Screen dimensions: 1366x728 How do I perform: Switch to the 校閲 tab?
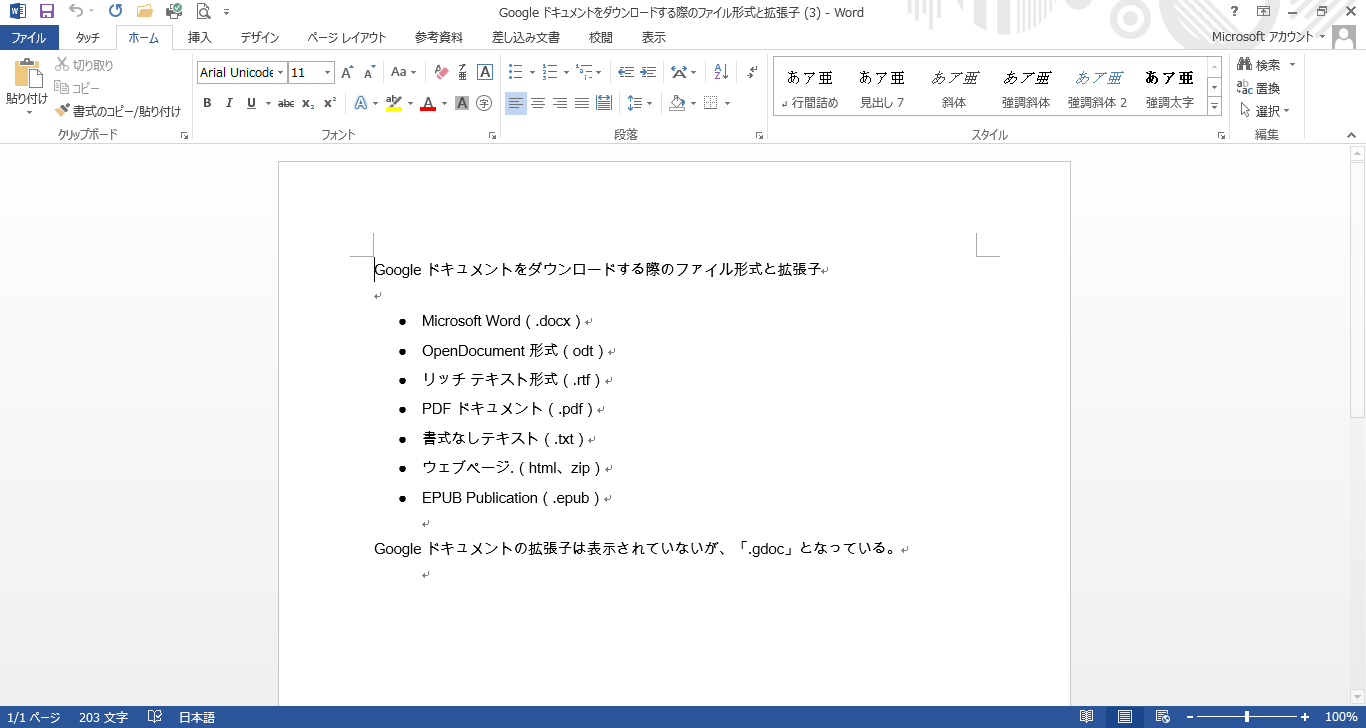coord(601,38)
